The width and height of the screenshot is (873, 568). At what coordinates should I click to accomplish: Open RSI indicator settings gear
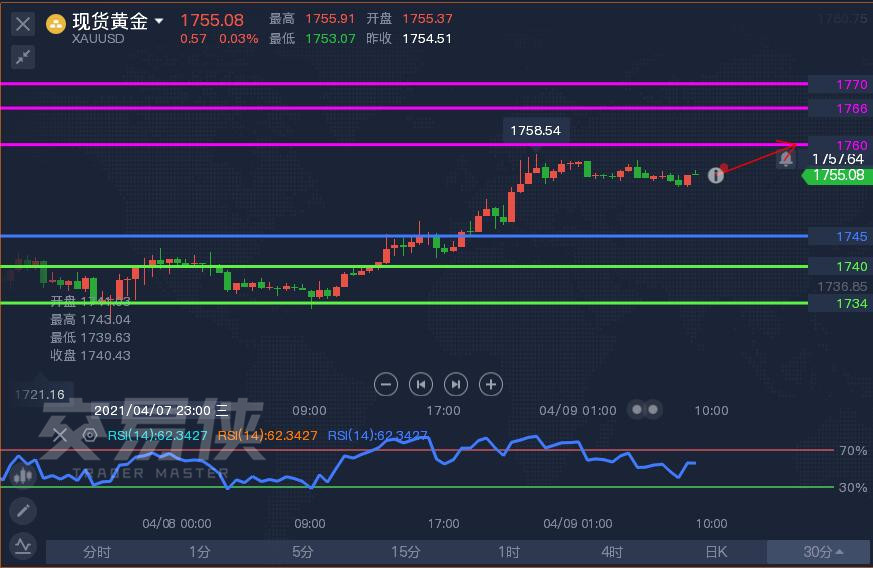89,435
